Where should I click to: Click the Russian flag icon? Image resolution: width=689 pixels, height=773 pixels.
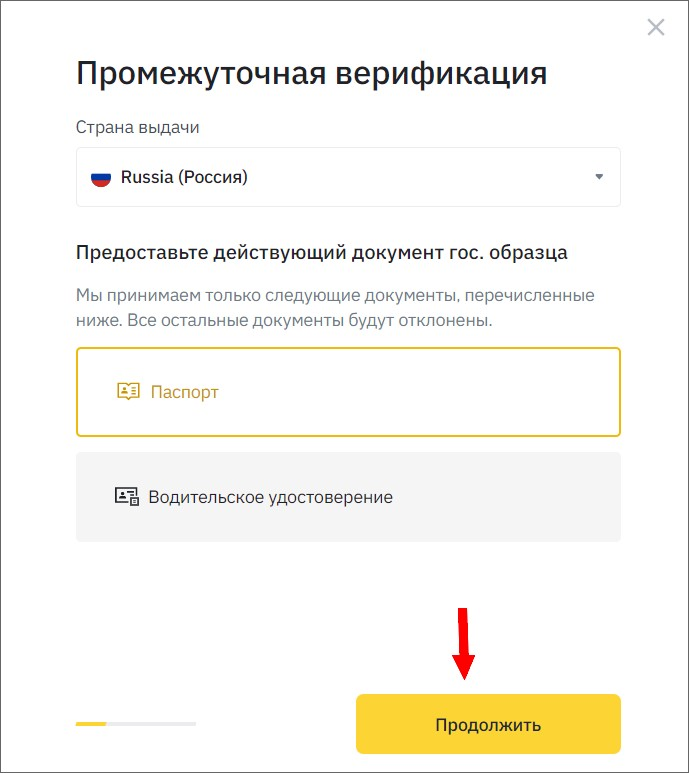pos(101,177)
